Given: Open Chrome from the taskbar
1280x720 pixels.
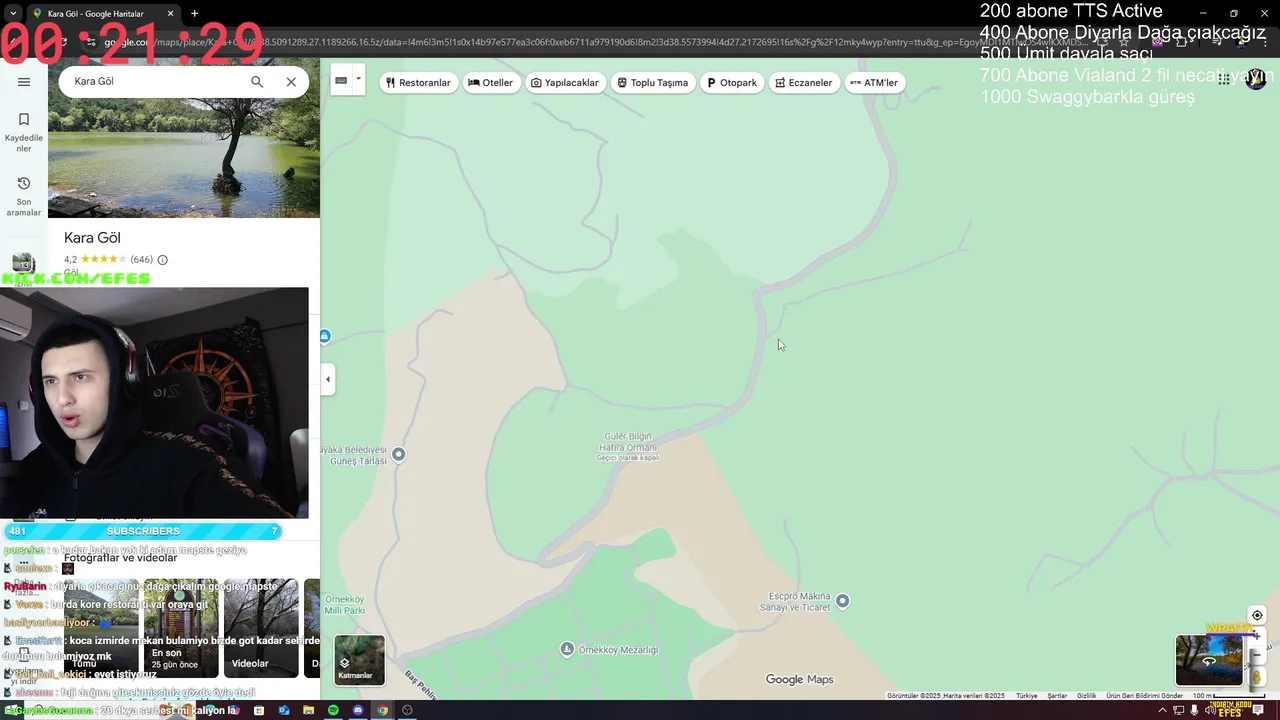Looking at the screenshot, I should point(382,710).
